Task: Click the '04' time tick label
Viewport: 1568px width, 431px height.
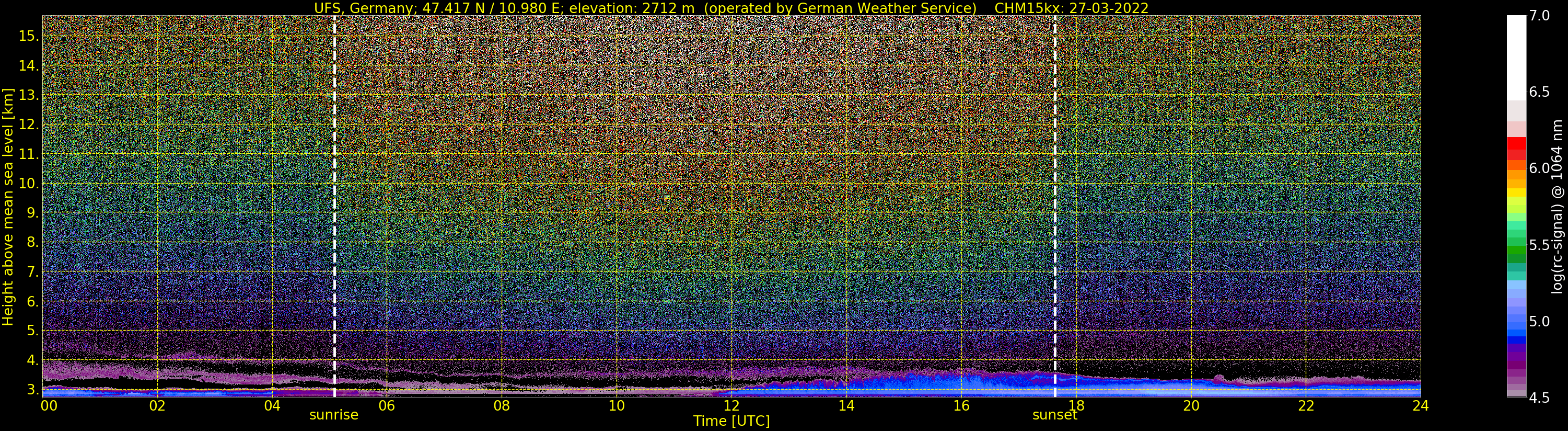Action: click(272, 405)
